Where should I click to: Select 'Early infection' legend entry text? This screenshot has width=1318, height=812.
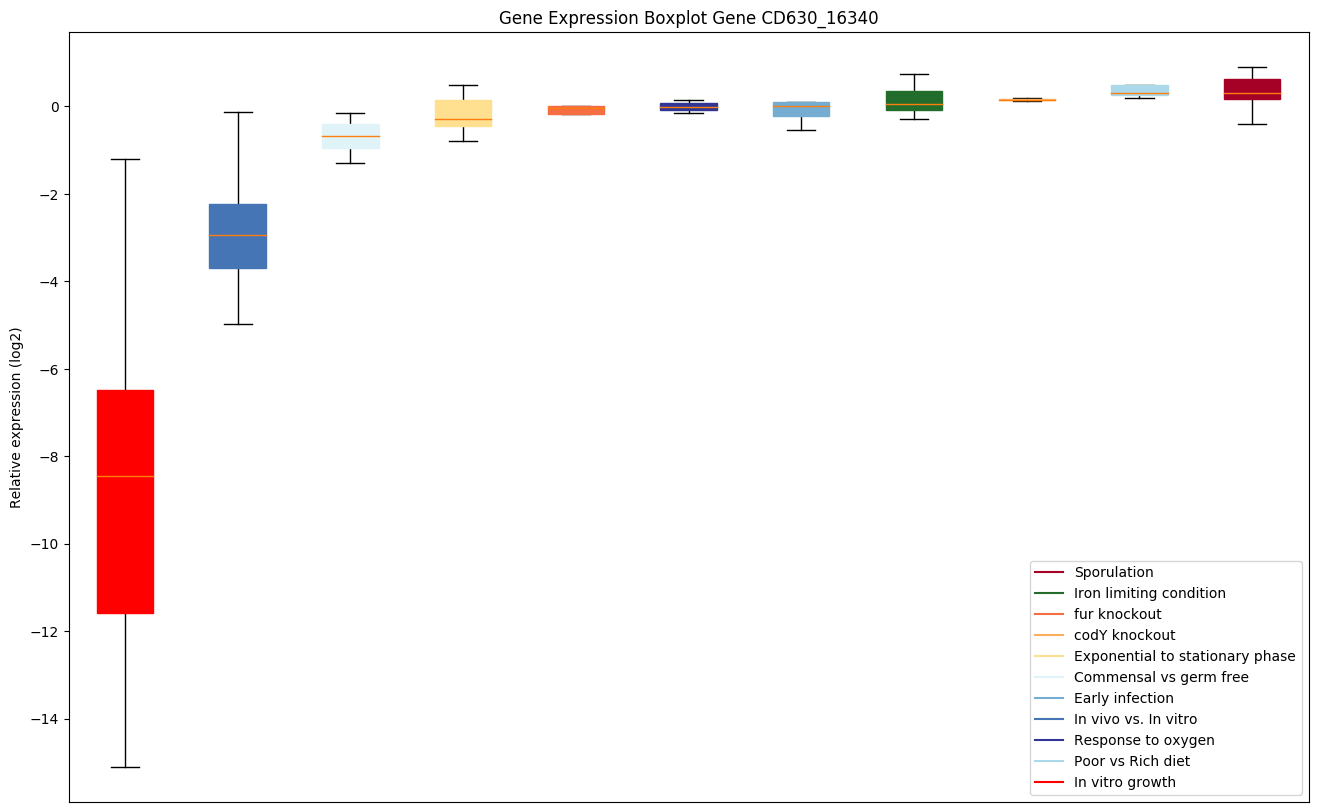click(x=1123, y=698)
